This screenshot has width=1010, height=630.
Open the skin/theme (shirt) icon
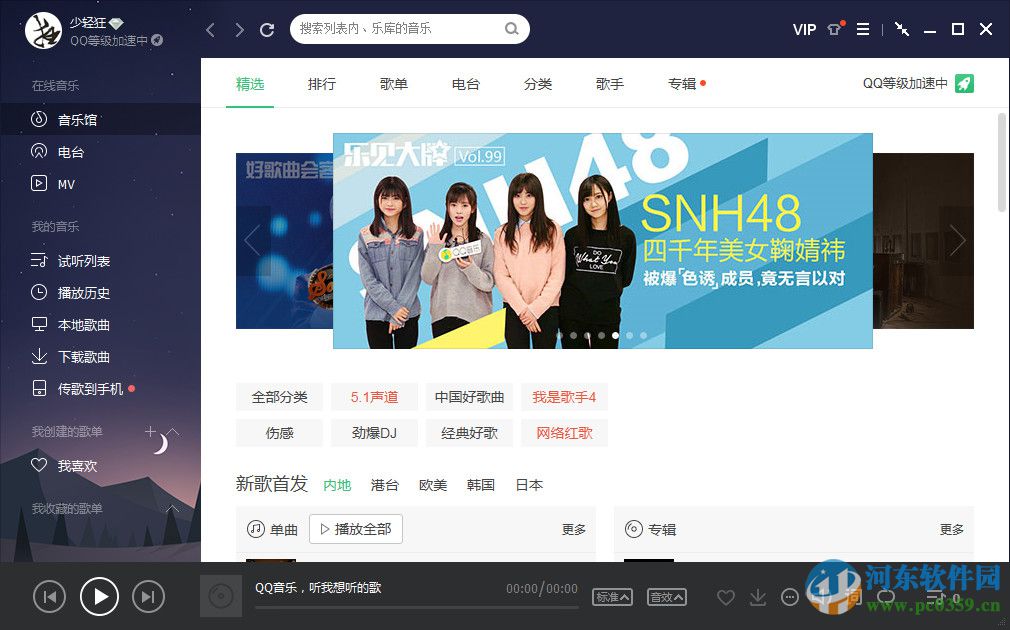click(x=835, y=29)
